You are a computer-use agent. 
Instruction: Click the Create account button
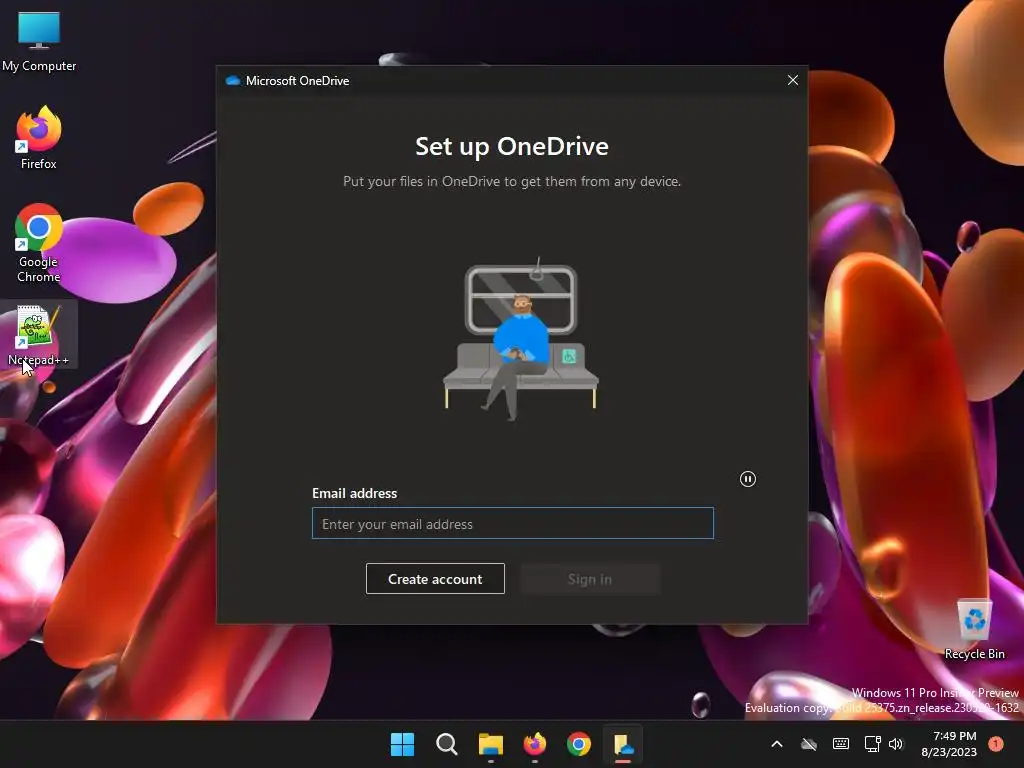coord(435,579)
